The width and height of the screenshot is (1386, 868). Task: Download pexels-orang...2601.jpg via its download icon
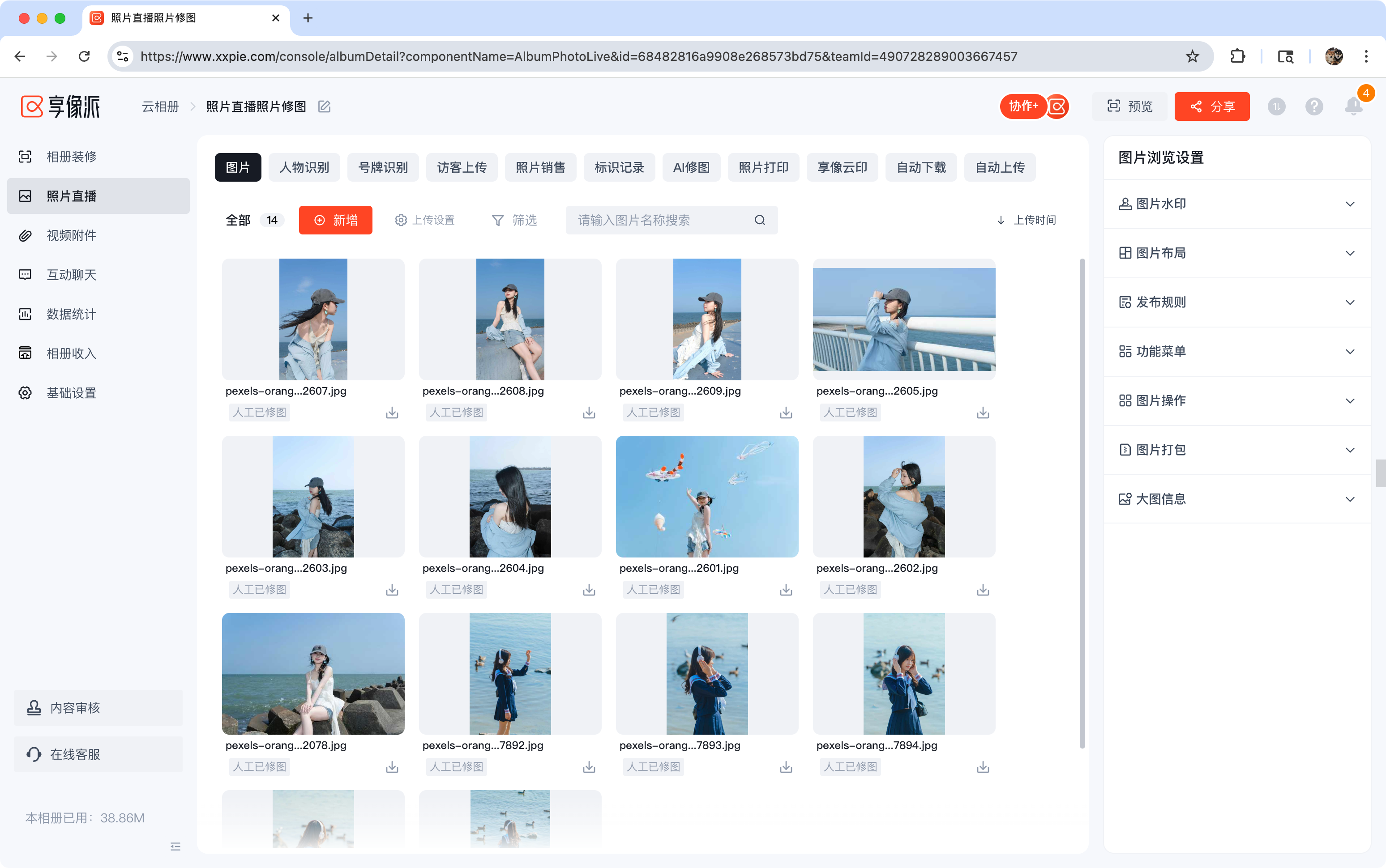(786, 590)
